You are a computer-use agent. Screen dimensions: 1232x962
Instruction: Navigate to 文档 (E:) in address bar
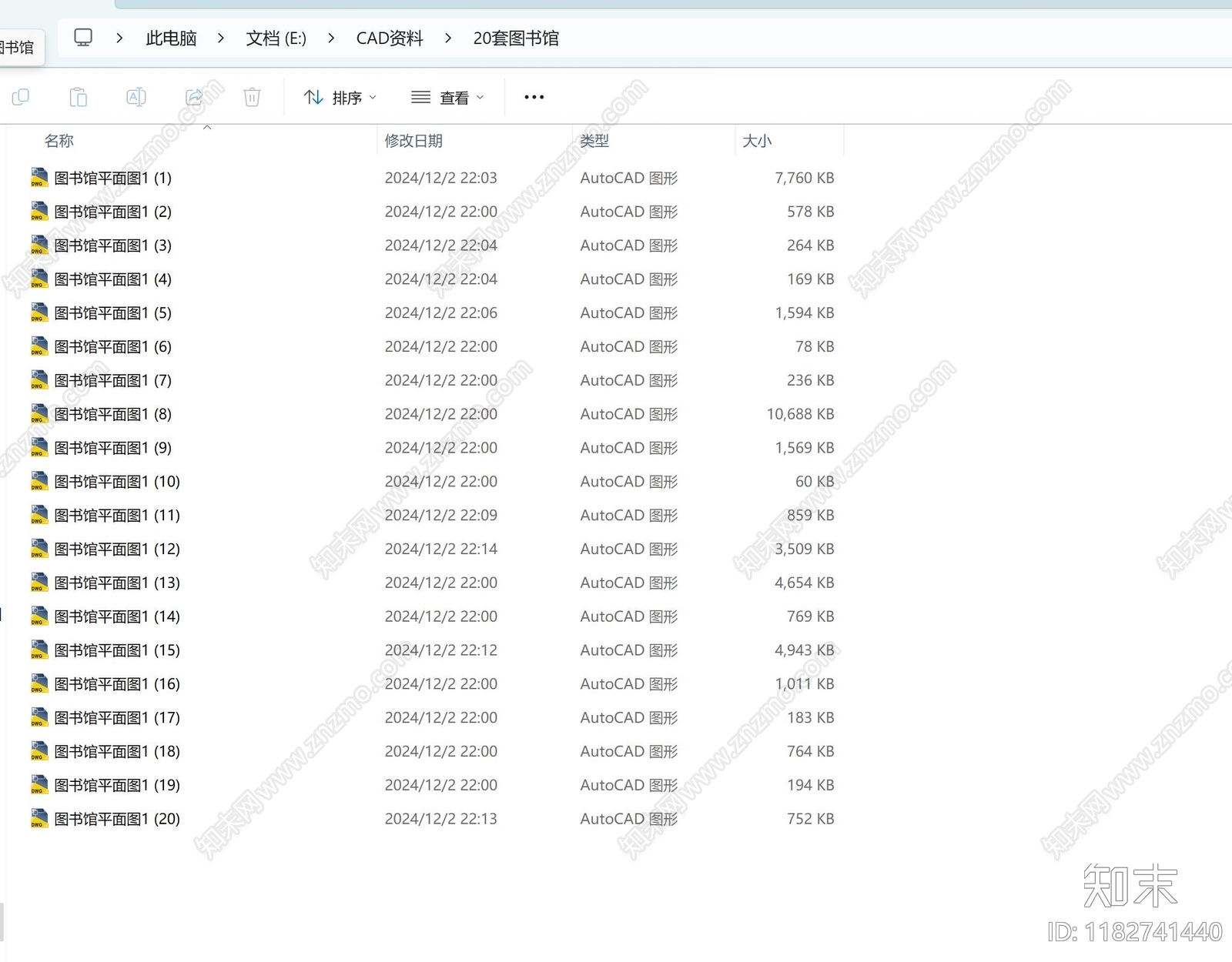click(276, 38)
